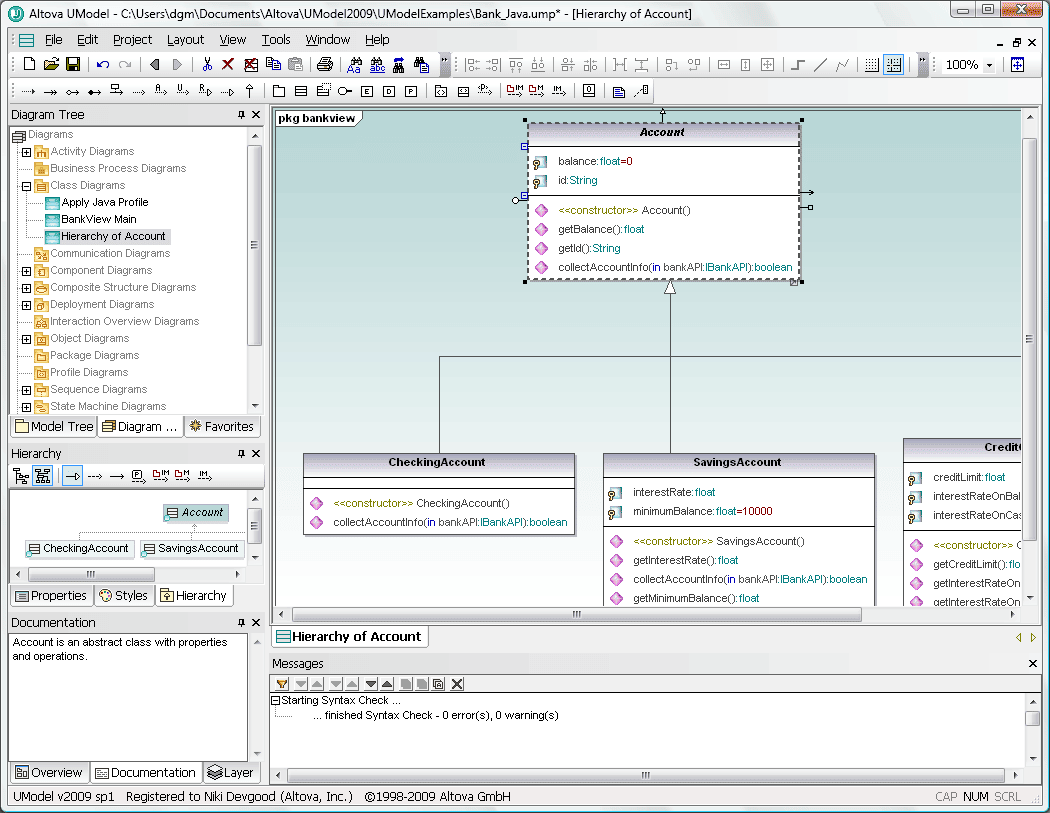Viewport: 1050px width, 813px height.
Task: Switch to the Overview tab
Action: coord(48,773)
